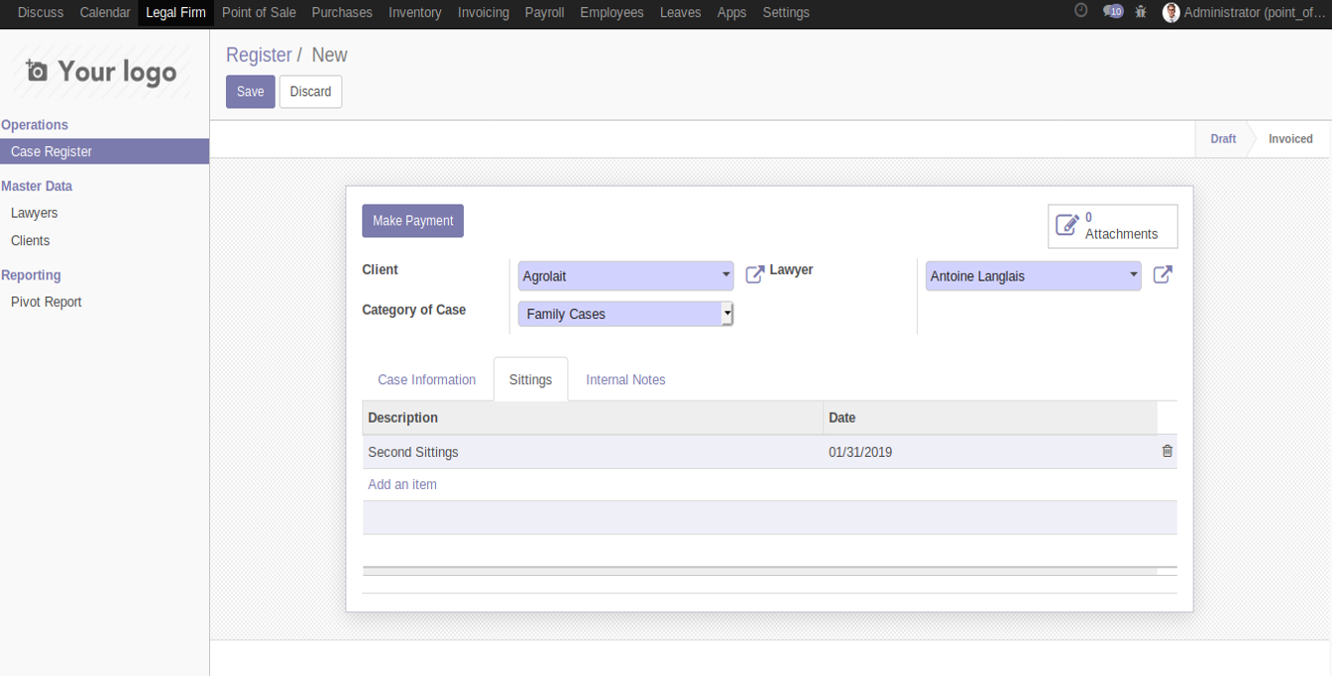Open the Category of Case dropdown
This screenshot has width=1332, height=676.
pos(626,314)
